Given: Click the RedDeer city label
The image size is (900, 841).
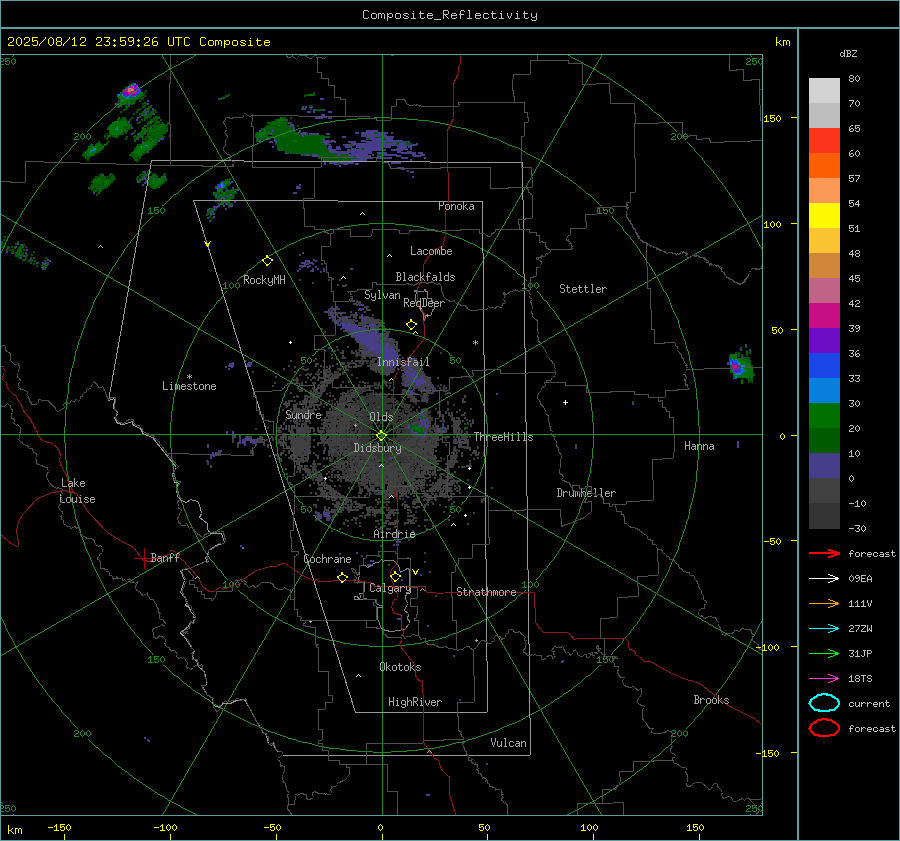Looking at the screenshot, I should coord(424,303).
